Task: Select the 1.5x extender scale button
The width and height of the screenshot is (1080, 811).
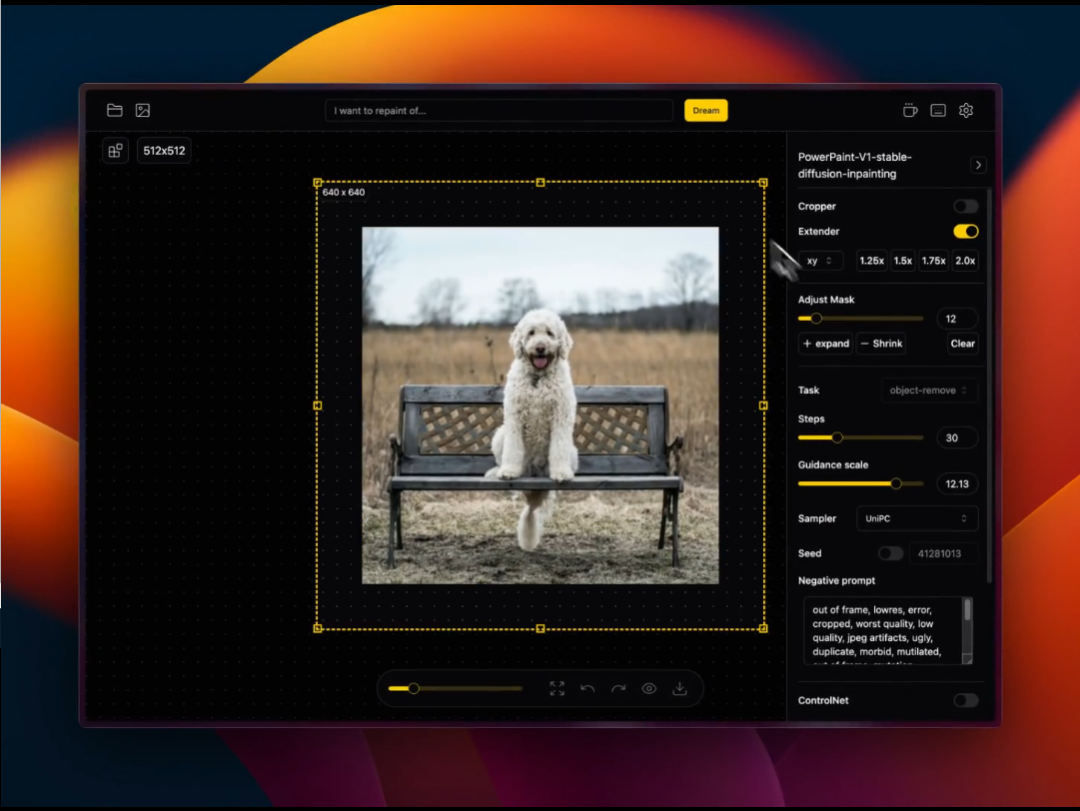Action: coord(903,261)
